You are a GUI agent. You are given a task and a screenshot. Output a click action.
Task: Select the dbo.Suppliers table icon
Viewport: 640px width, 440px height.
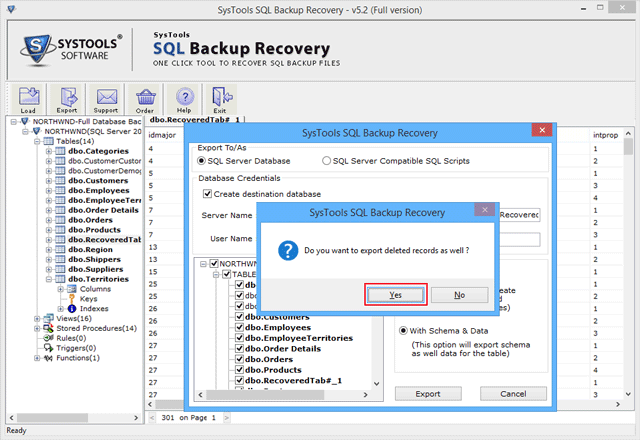tap(60, 269)
